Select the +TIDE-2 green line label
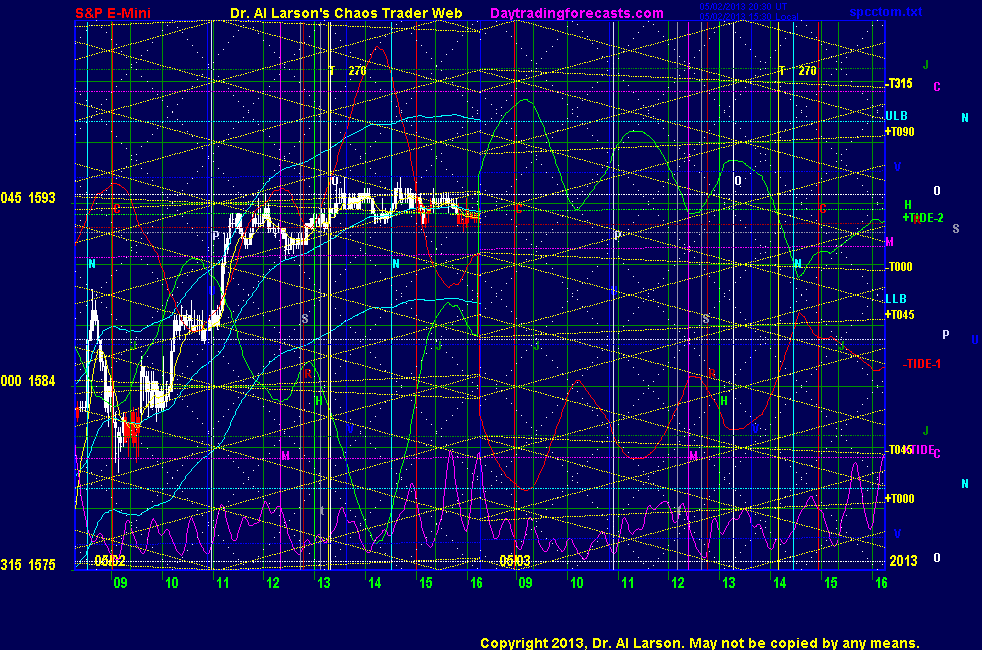The image size is (982, 650). (922, 217)
